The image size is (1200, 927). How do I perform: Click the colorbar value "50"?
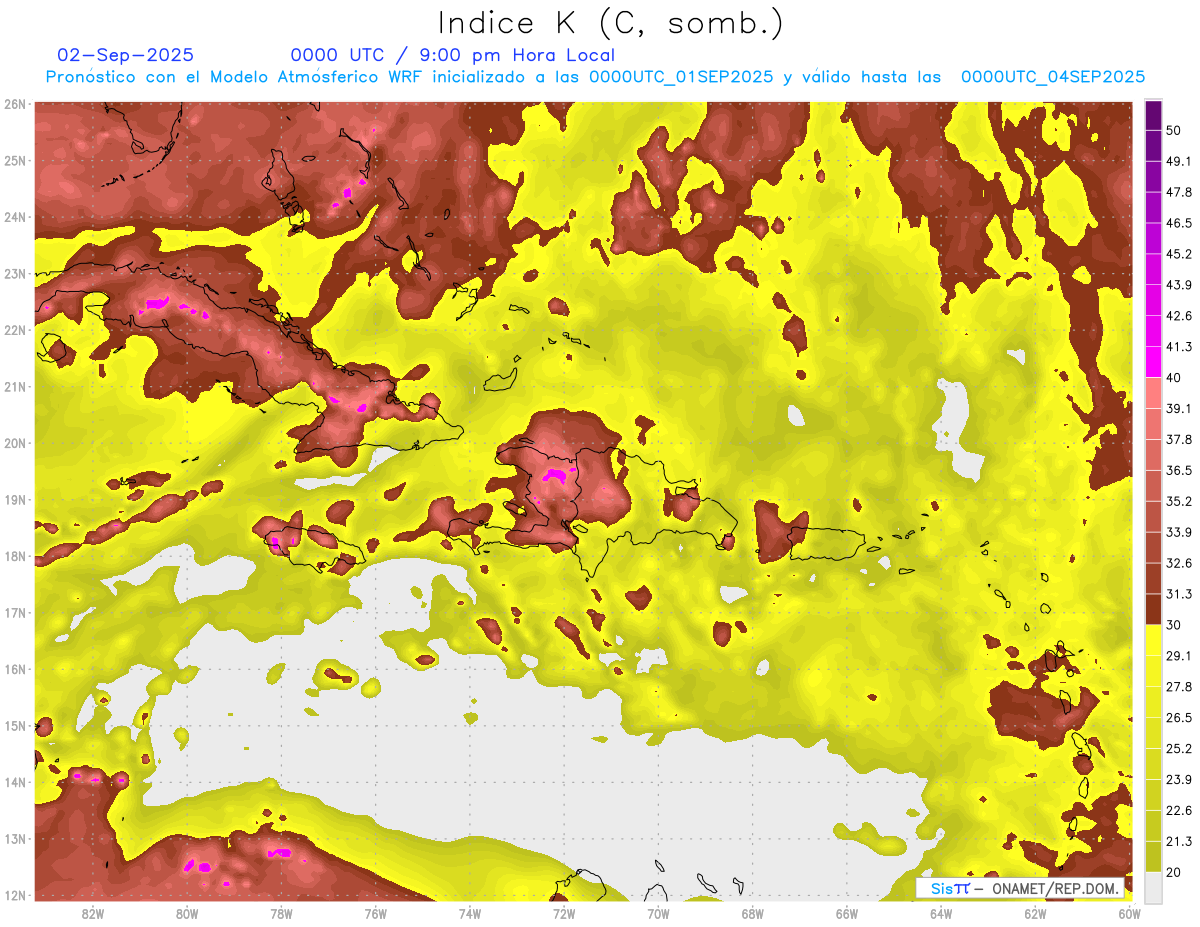1173,130
